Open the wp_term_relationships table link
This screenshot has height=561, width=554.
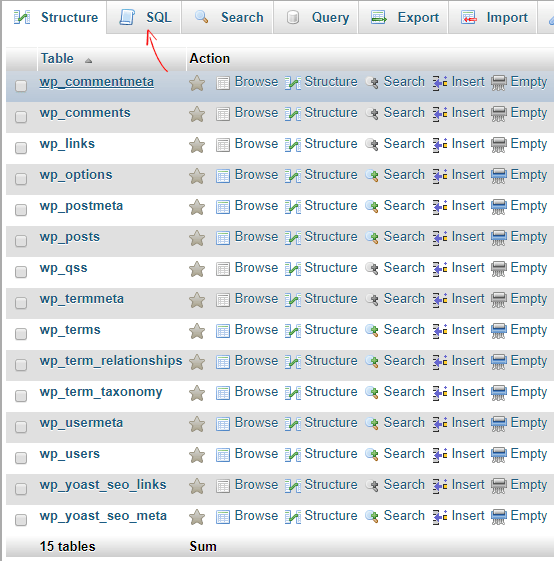[x=111, y=361]
